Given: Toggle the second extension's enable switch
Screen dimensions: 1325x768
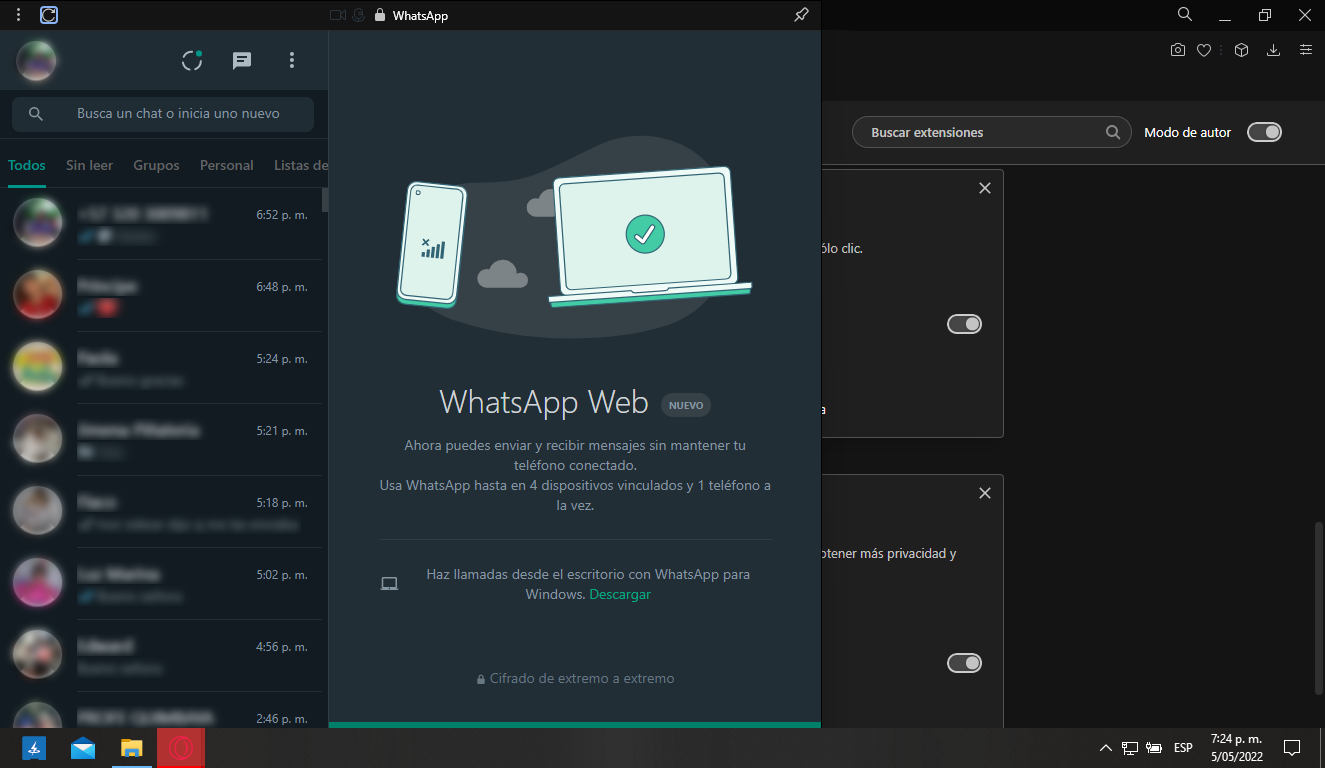Looking at the screenshot, I should point(964,663).
